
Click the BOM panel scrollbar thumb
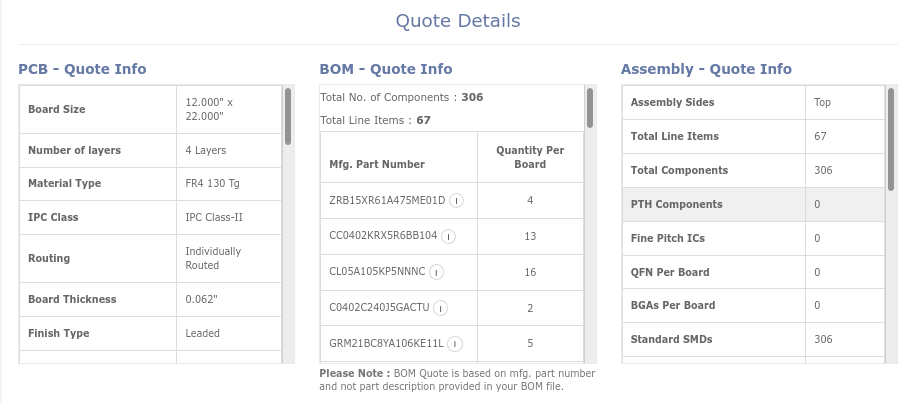[590, 108]
